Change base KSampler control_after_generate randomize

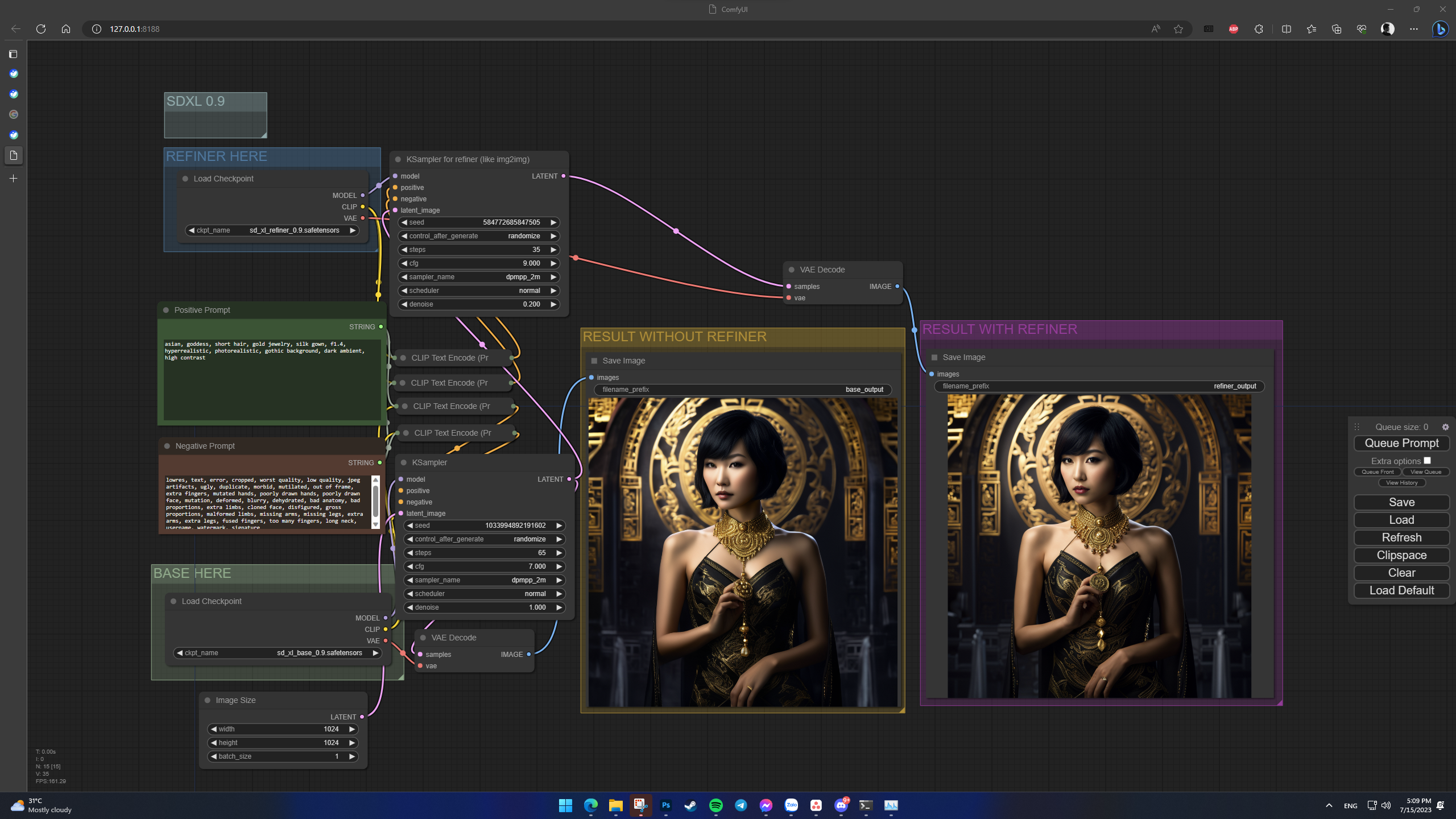tap(485, 539)
